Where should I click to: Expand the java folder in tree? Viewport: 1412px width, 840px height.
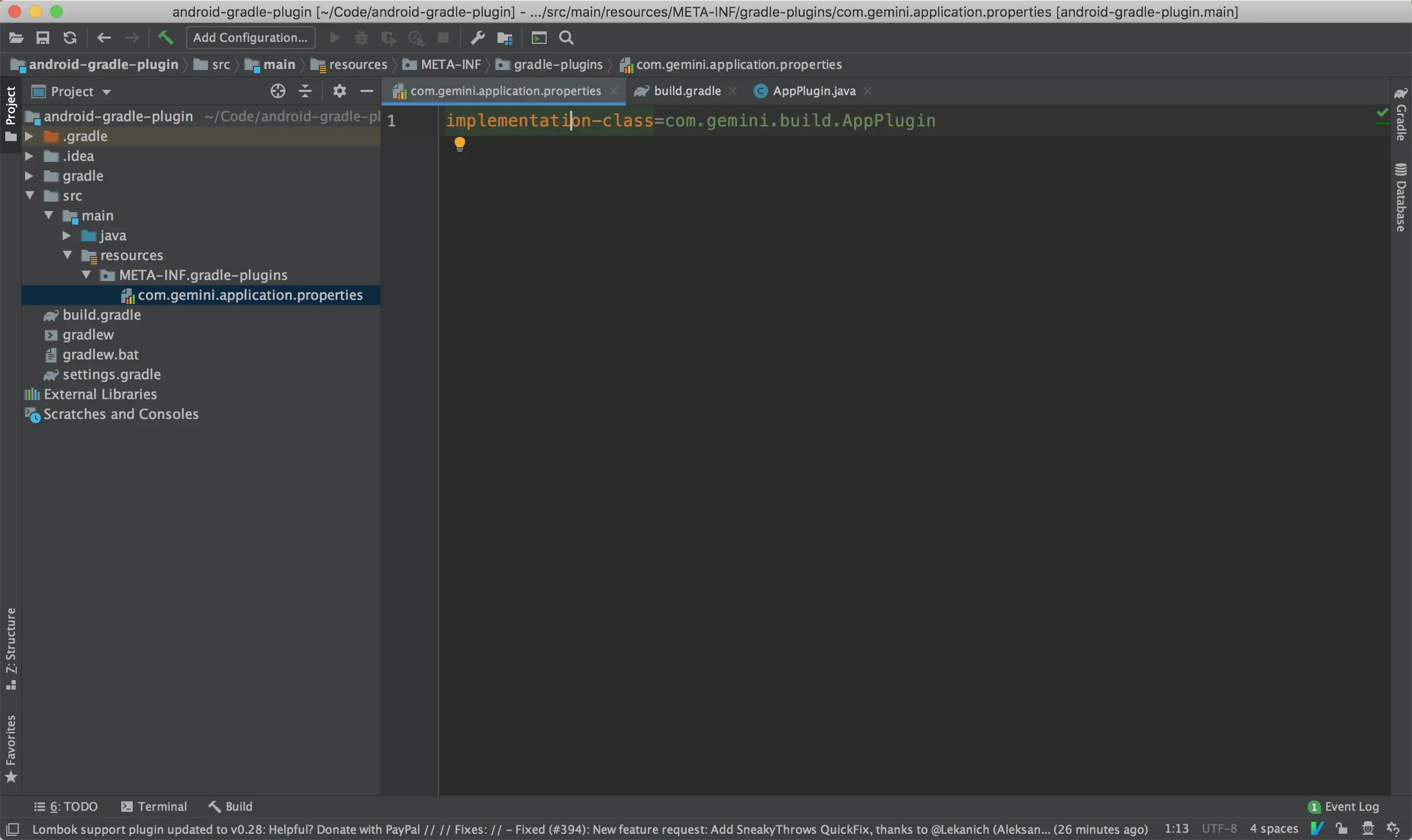[67, 236]
